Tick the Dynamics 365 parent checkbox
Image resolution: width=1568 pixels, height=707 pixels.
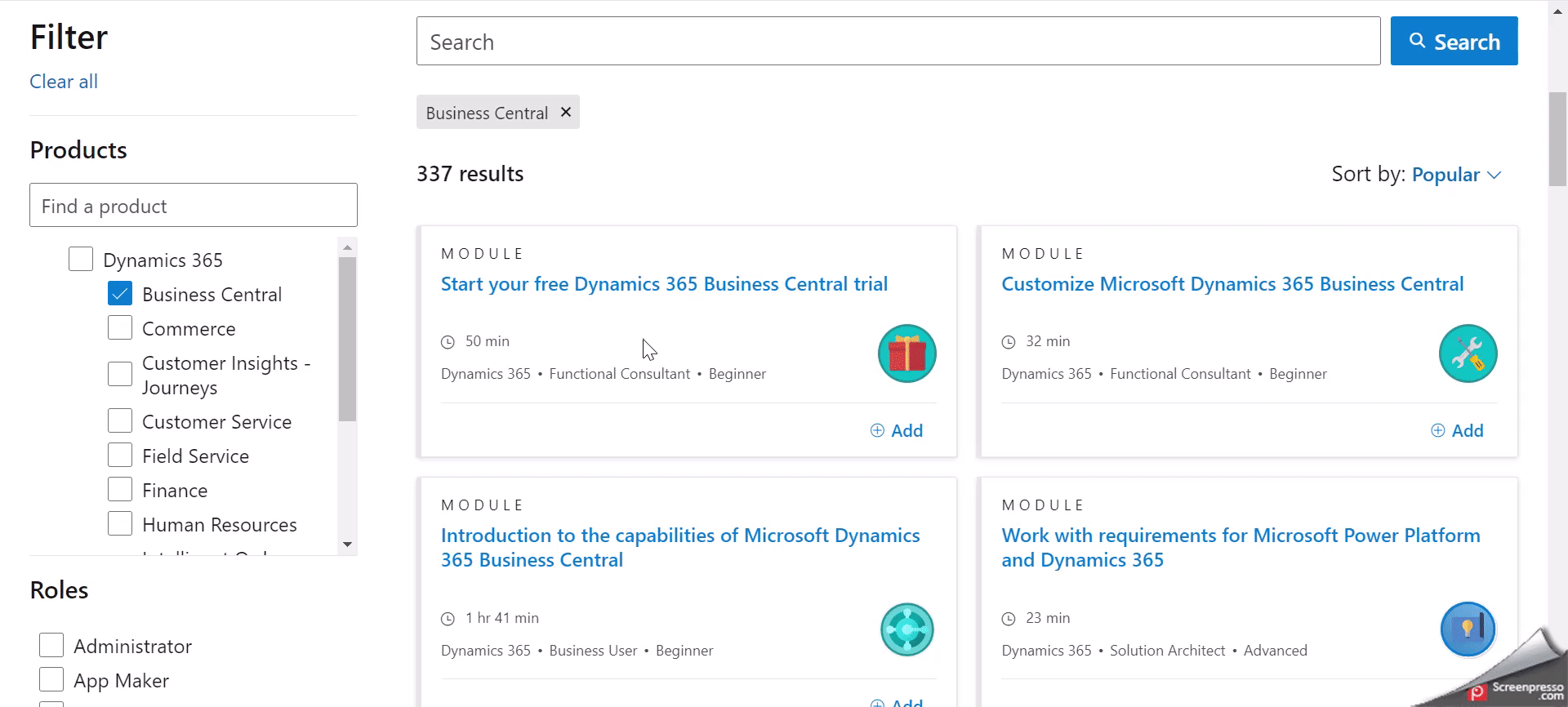(81, 260)
